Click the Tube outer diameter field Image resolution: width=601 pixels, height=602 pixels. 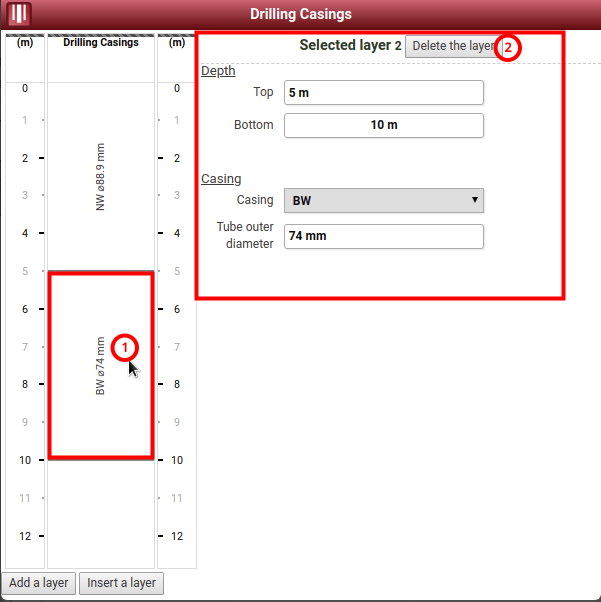coord(383,237)
